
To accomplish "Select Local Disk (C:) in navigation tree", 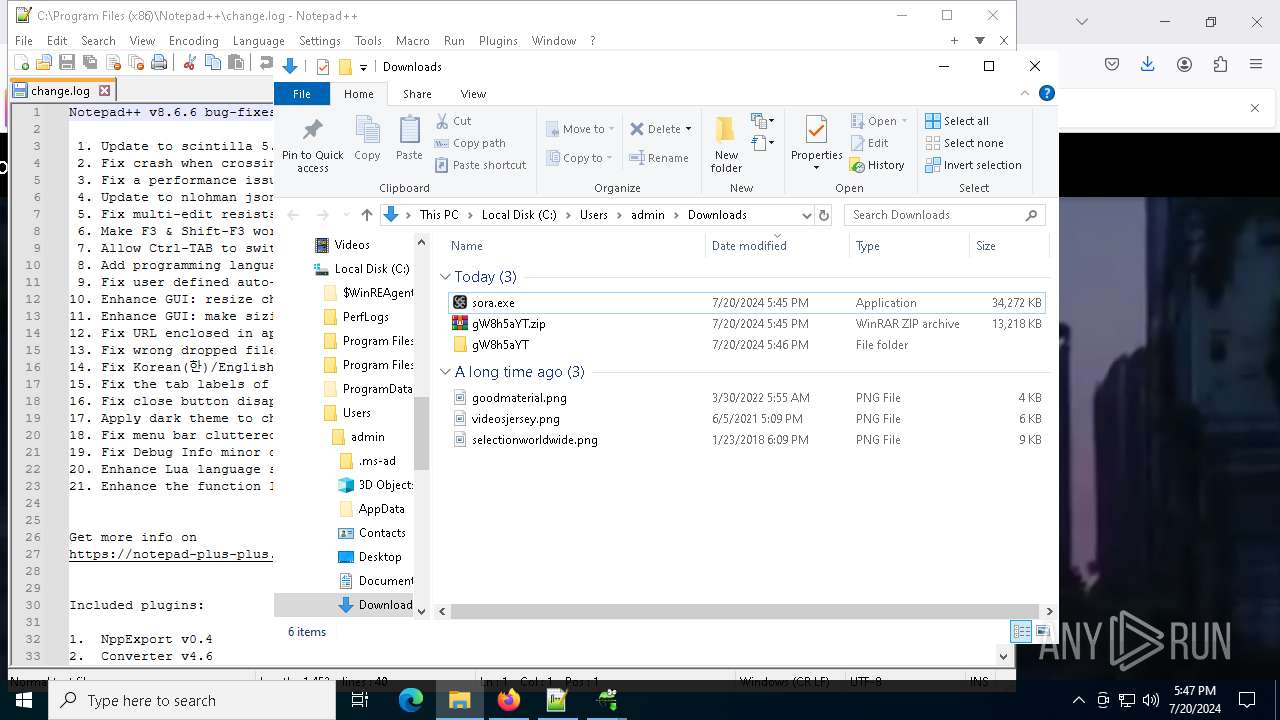I will tap(362, 269).
